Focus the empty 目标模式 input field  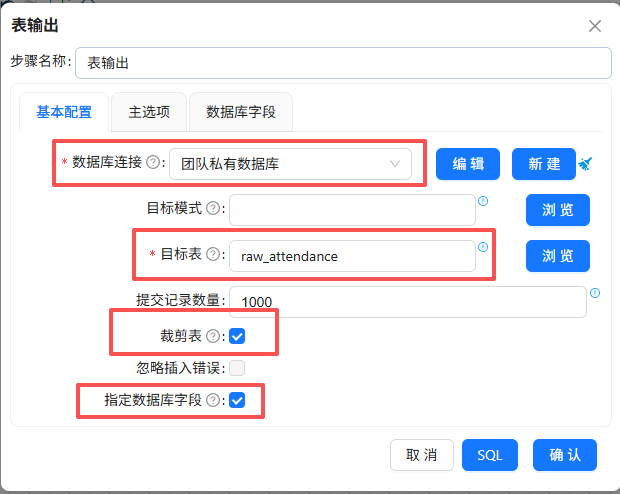pos(352,210)
